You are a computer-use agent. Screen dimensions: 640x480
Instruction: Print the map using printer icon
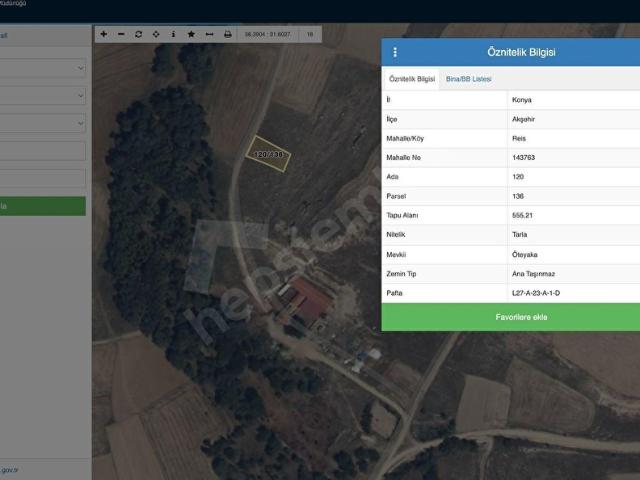tap(228, 34)
